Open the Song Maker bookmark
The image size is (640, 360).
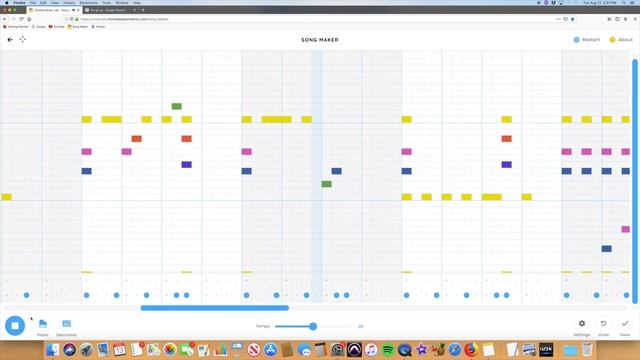[78, 27]
